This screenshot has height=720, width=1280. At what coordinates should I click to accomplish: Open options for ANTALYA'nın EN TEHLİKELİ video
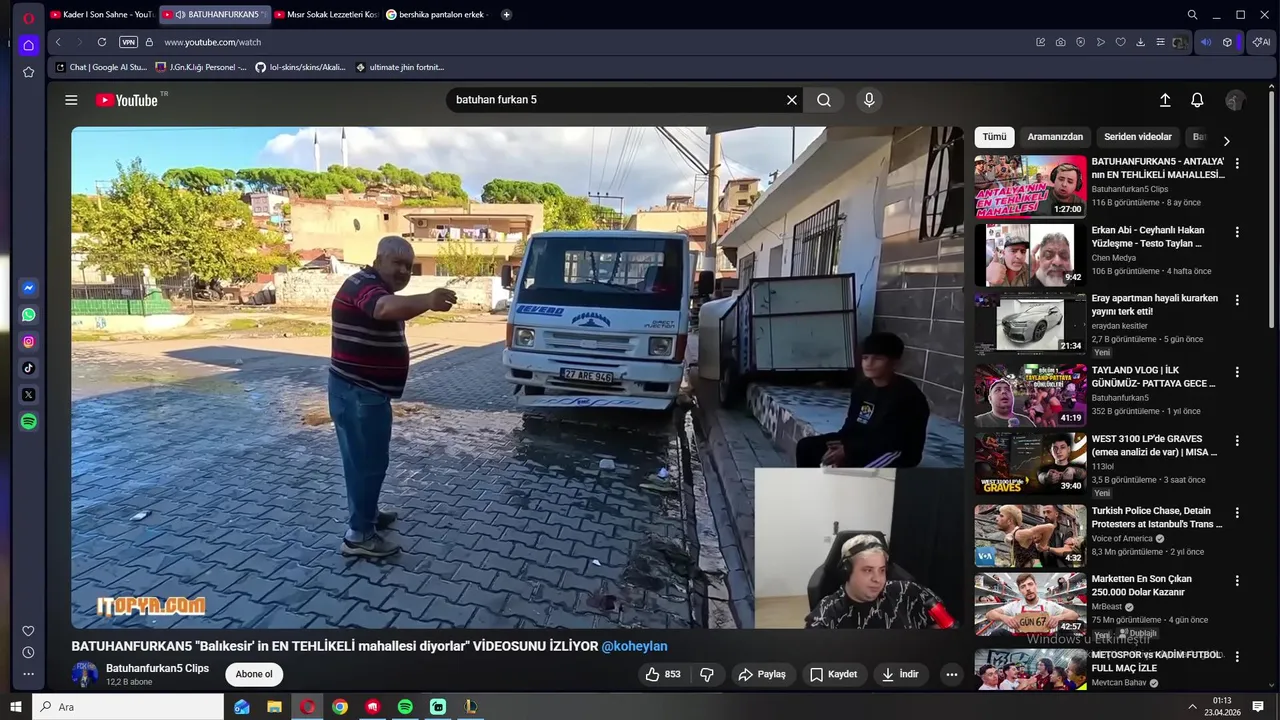click(x=1237, y=163)
